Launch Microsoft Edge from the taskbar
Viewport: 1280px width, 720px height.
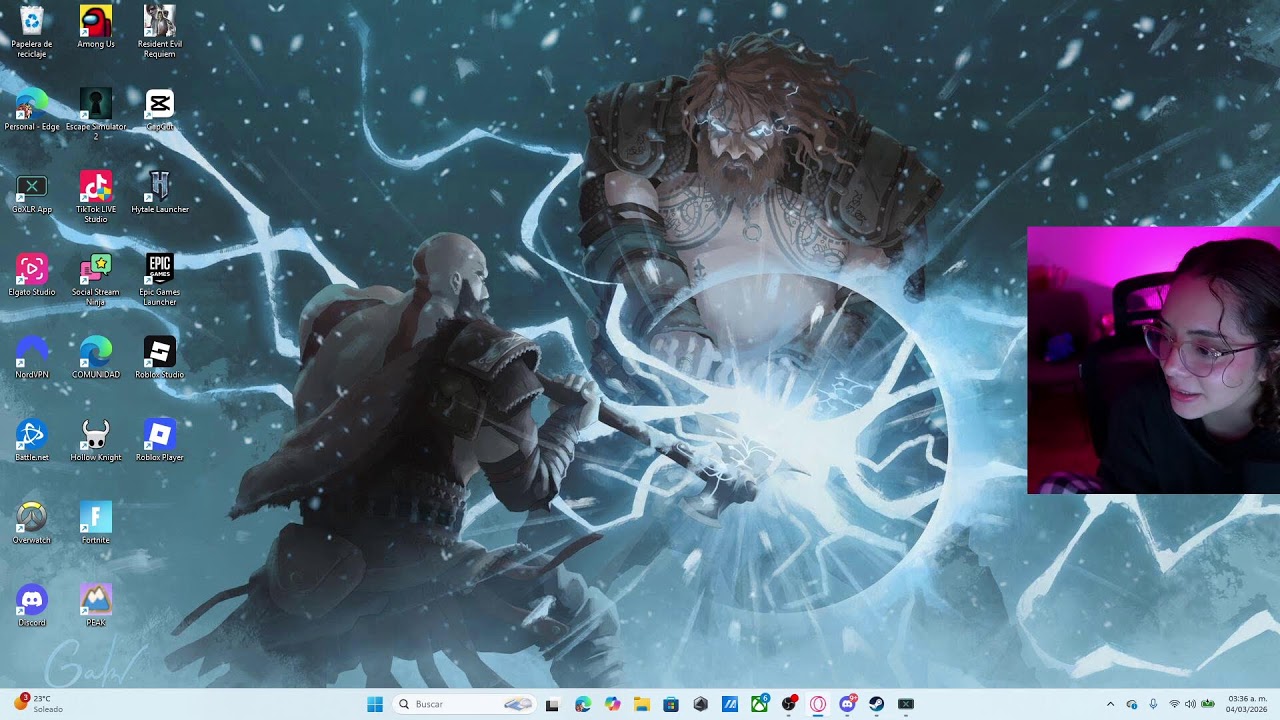(x=583, y=704)
